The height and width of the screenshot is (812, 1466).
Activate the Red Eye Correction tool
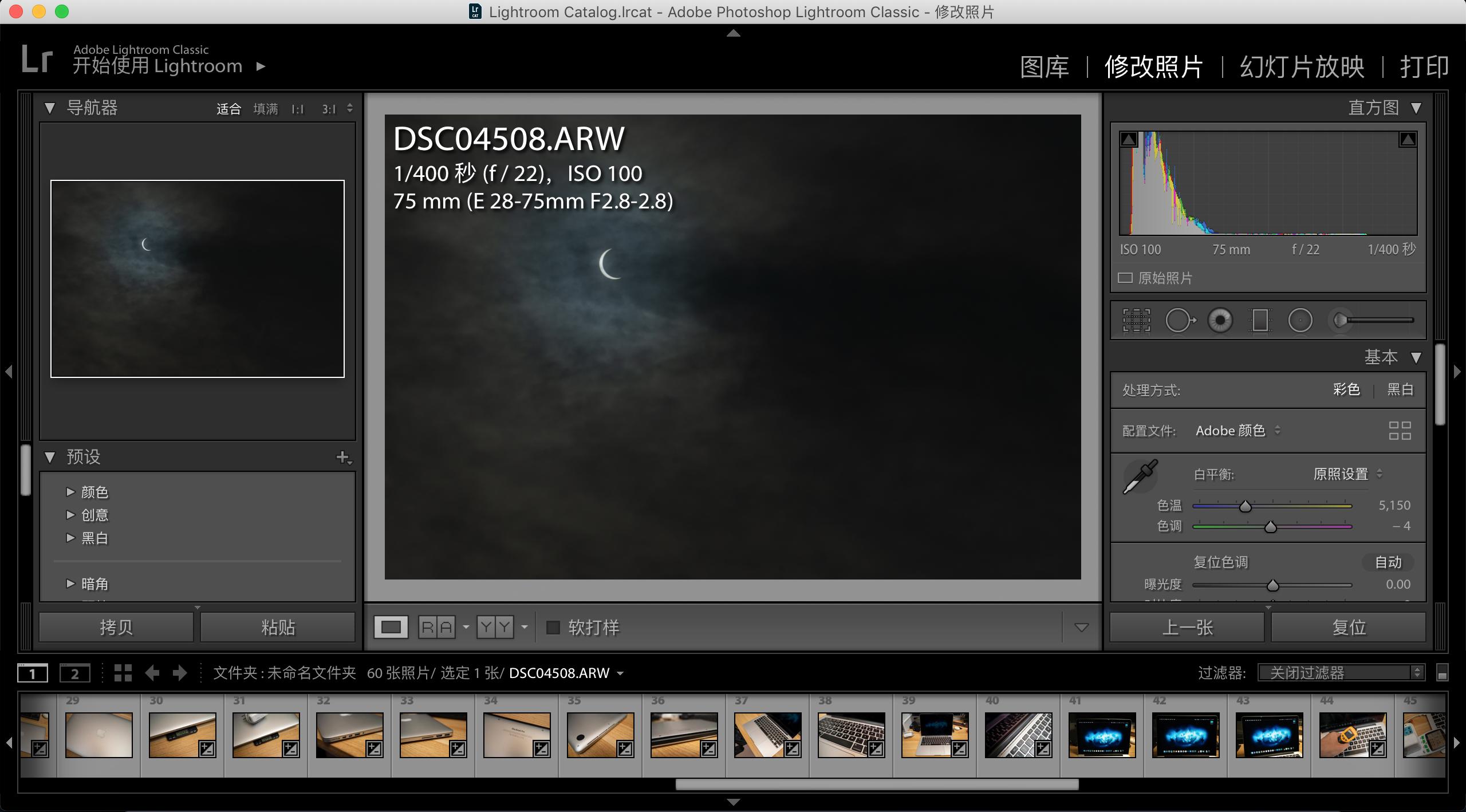[x=1220, y=321]
